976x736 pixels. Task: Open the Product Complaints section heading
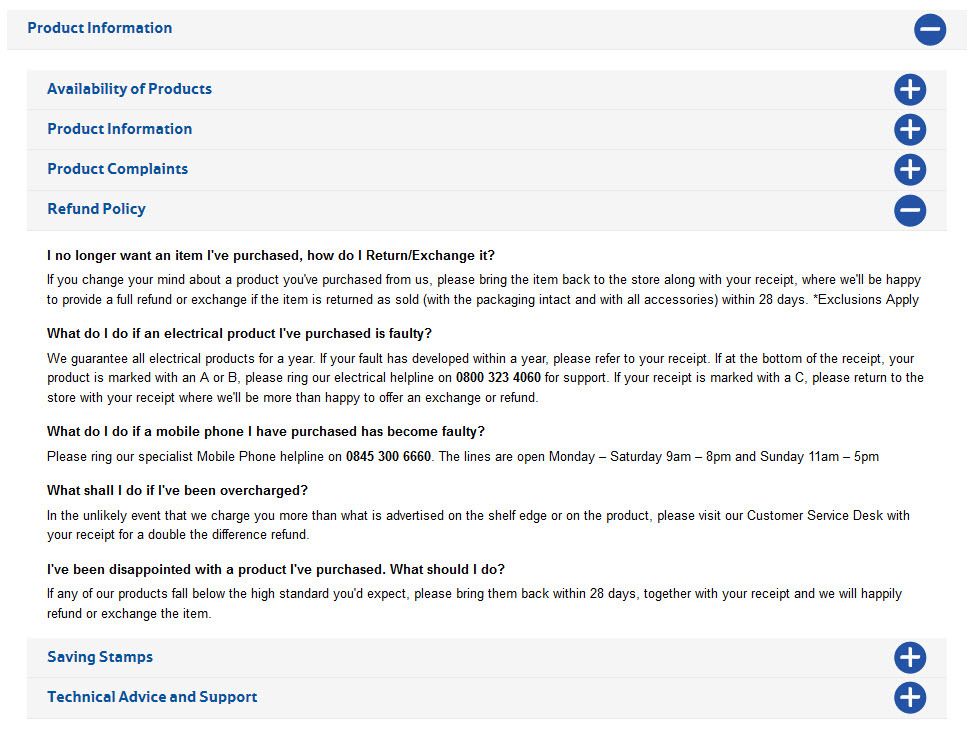coord(118,169)
